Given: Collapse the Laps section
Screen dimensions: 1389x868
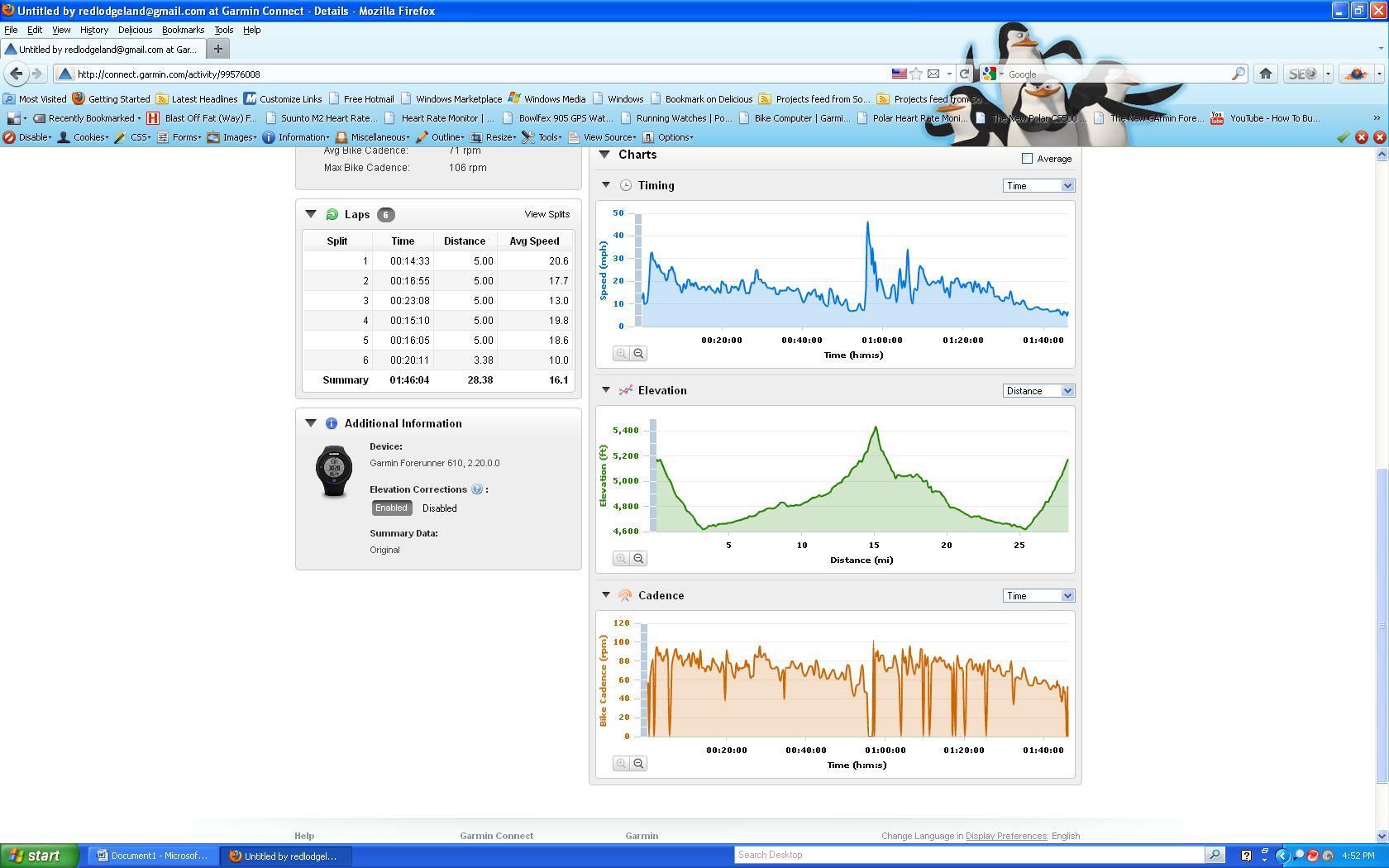Looking at the screenshot, I should 311,214.
